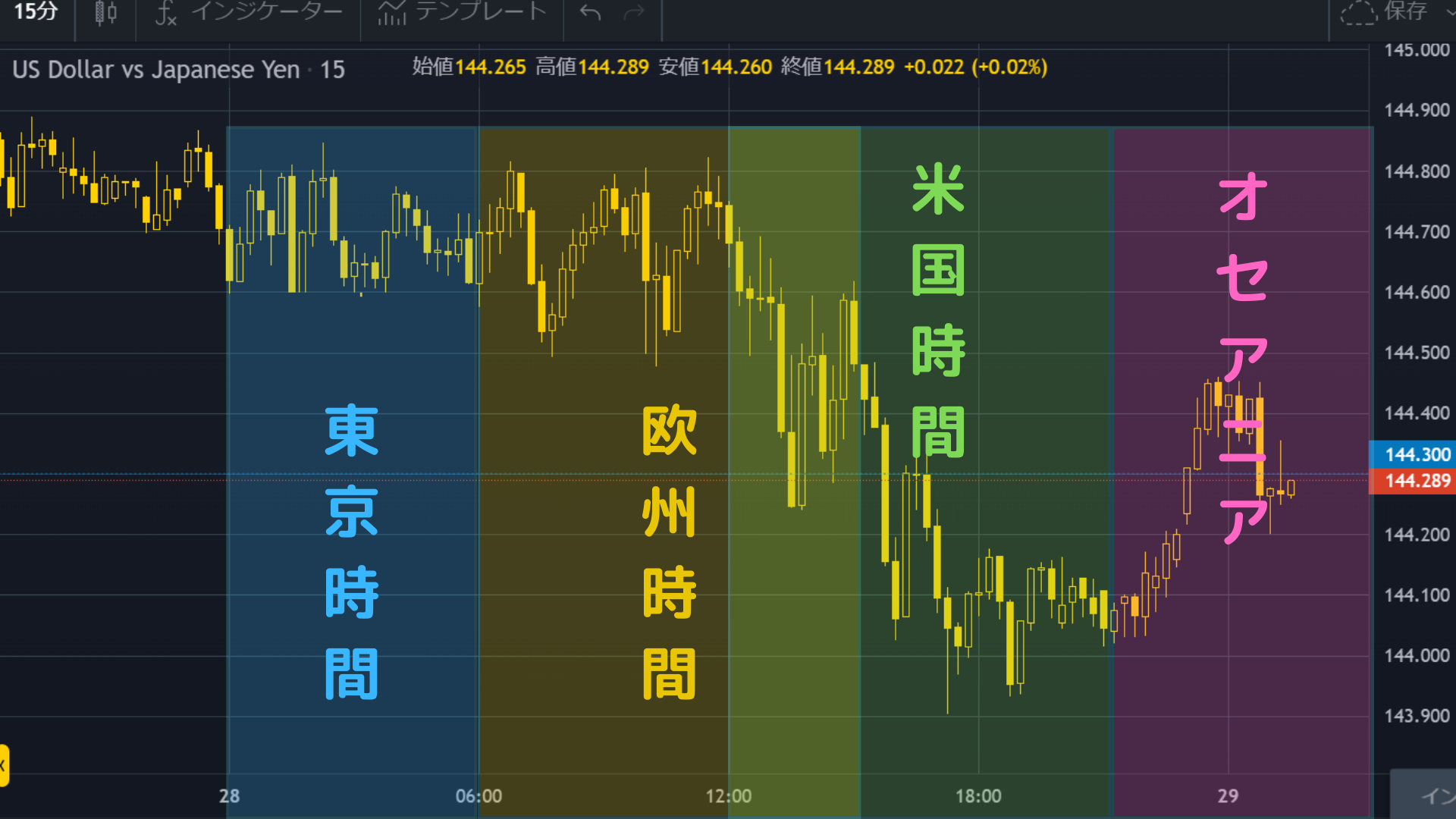1456x819 pixels.
Task: Select the 東京時間 text label
Action: pos(351,551)
